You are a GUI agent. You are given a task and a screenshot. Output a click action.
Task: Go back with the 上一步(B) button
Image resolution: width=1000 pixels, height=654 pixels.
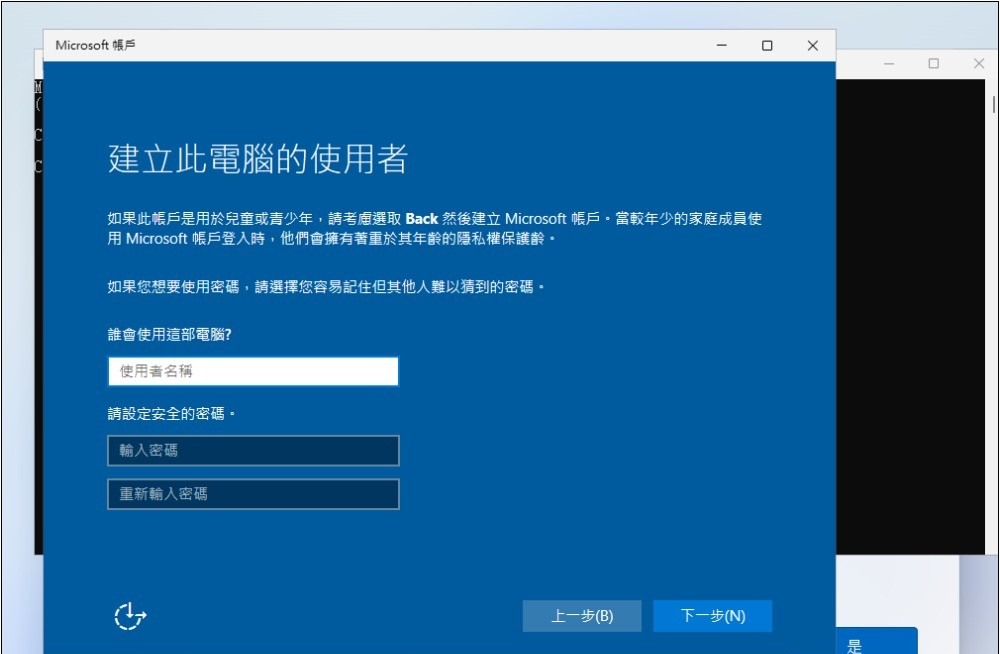coord(582,616)
